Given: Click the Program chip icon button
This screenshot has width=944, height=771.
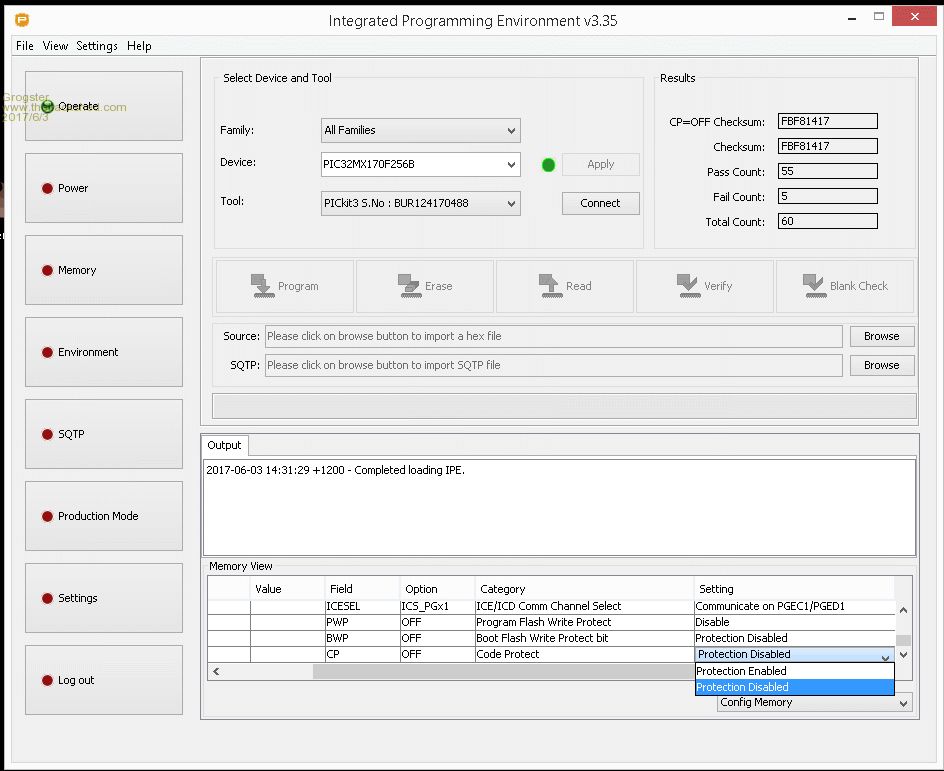Looking at the screenshot, I should 284,286.
